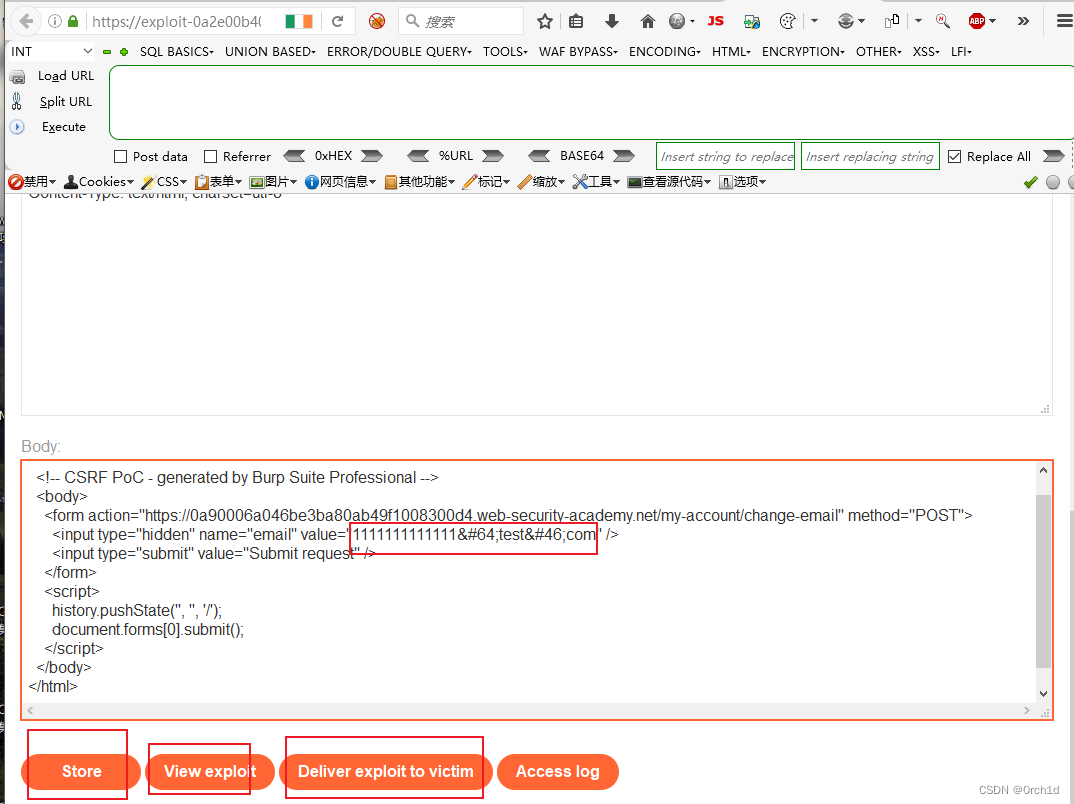Expand the CSS developer menu
The image size is (1074, 804).
click(x=164, y=181)
